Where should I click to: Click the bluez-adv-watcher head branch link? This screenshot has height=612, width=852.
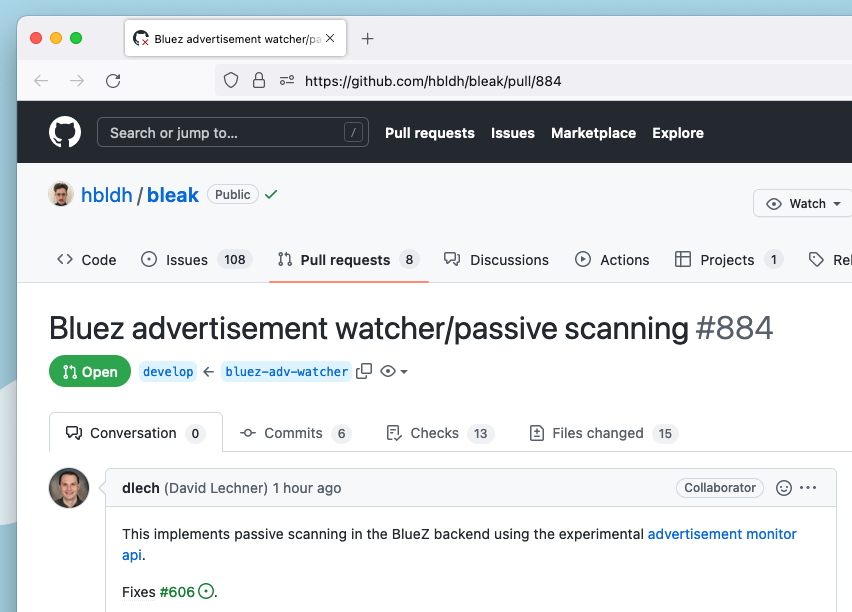pyautogui.click(x=286, y=372)
